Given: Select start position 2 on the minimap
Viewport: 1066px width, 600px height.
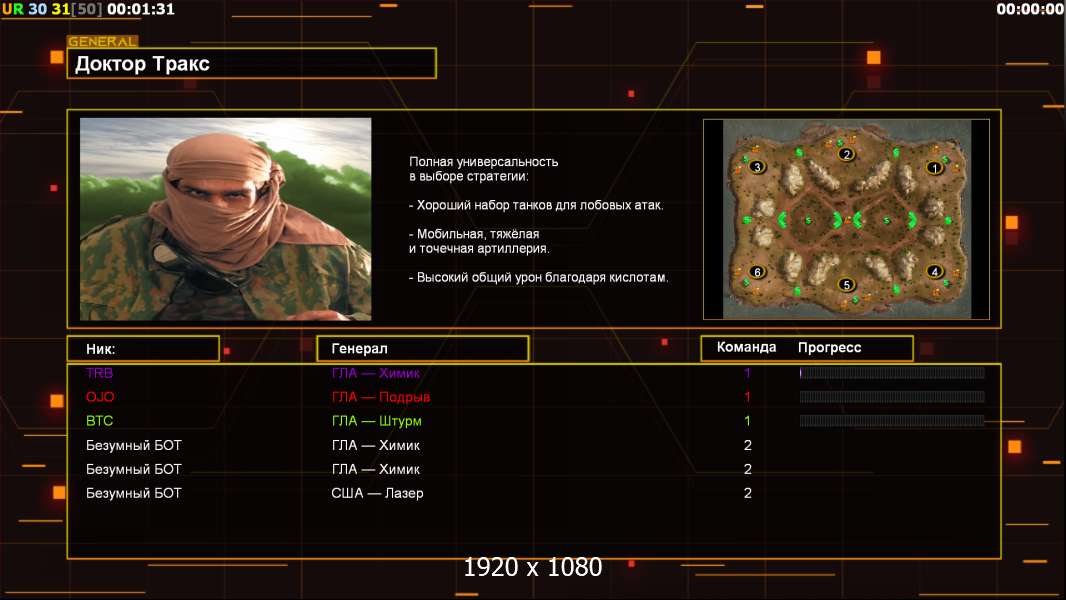Looking at the screenshot, I should click(846, 154).
